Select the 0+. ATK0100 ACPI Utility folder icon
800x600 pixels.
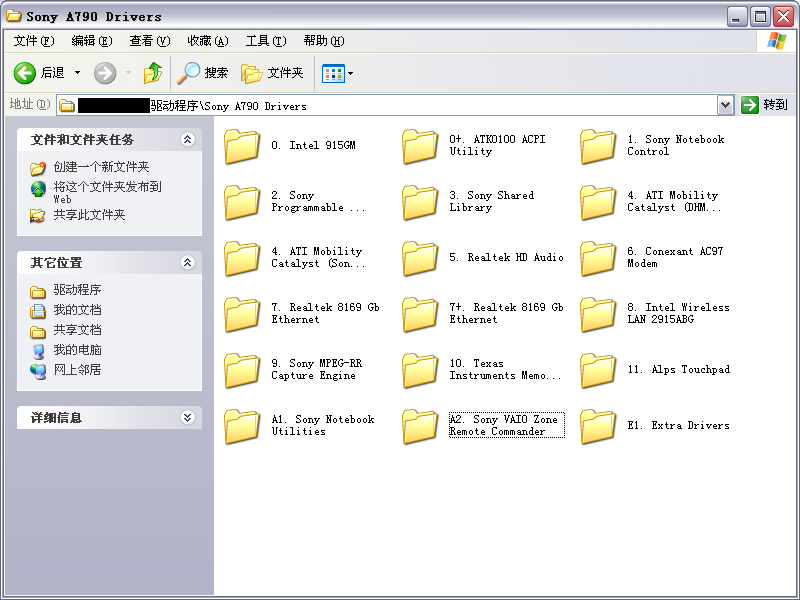click(420, 146)
